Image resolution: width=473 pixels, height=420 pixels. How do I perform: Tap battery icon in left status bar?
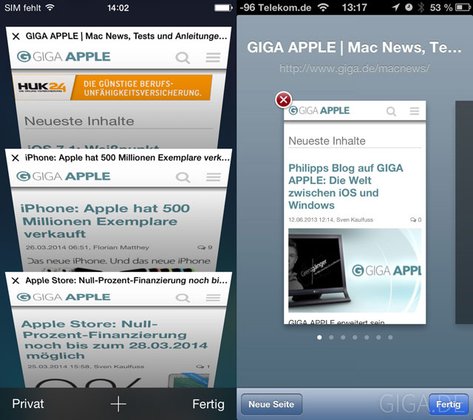pos(223,8)
